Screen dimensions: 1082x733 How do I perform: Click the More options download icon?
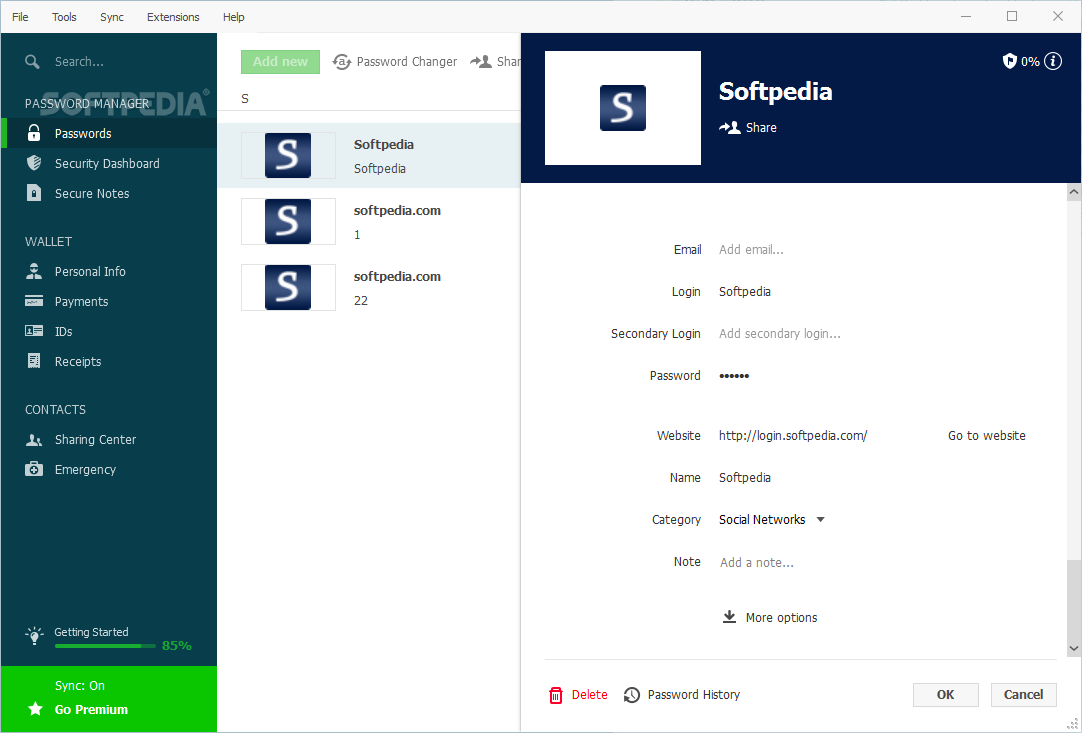[729, 617]
